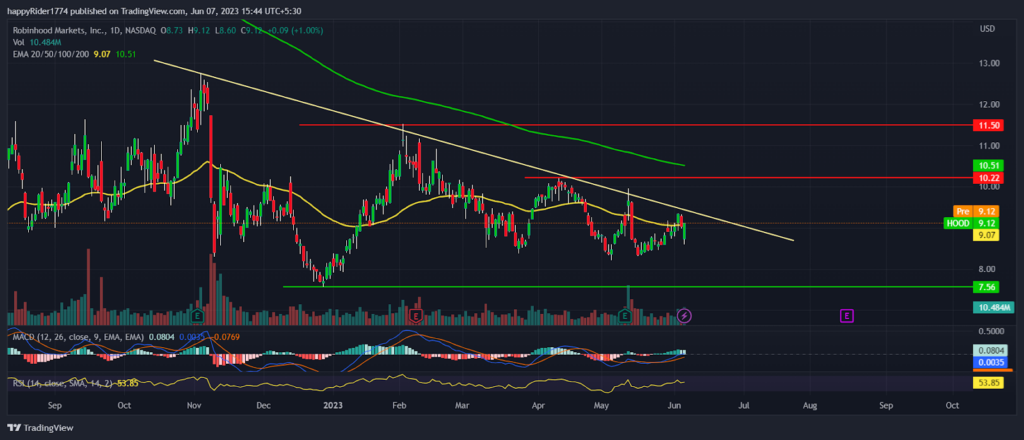Click the purple lightning bolt marker
Screen dimensions: 1024x440
tap(684, 317)
